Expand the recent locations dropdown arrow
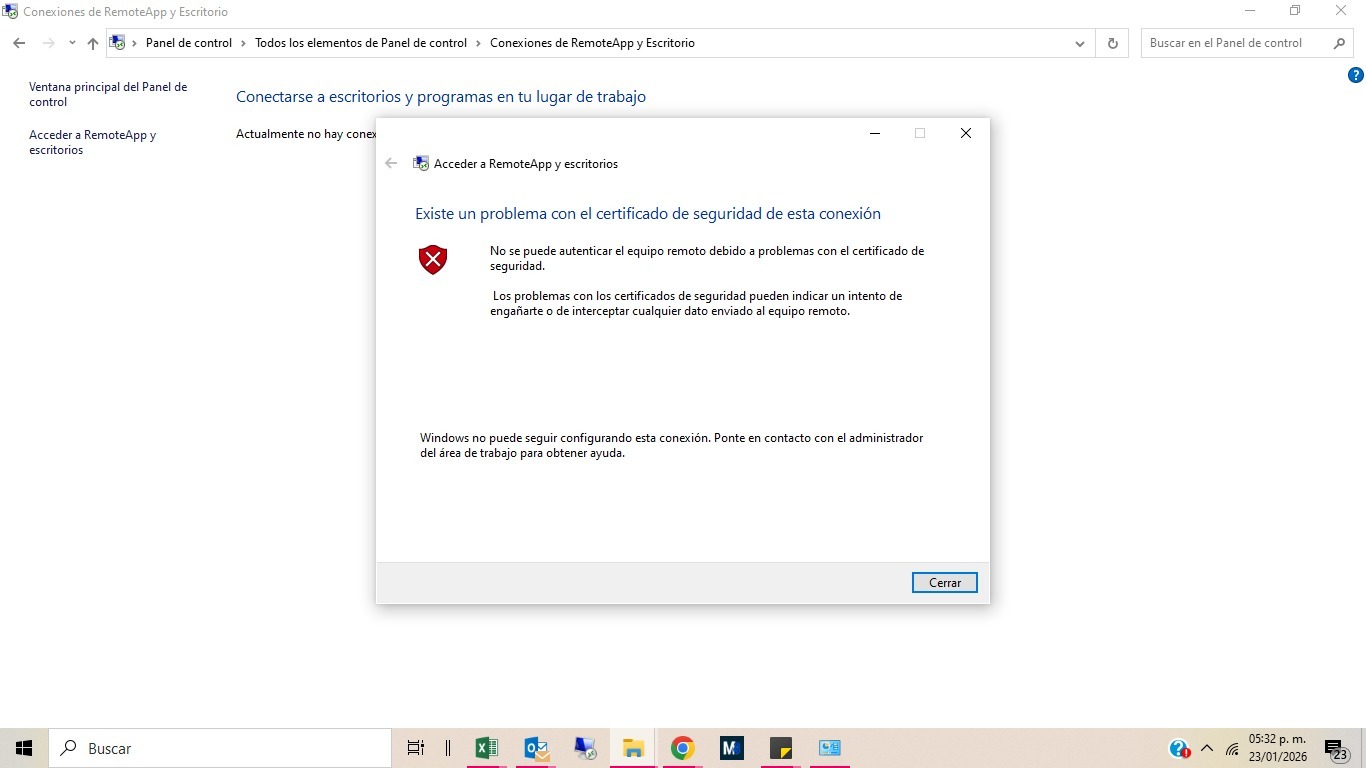This screenshot has height=768, width=1366. (x=72, y=43)
